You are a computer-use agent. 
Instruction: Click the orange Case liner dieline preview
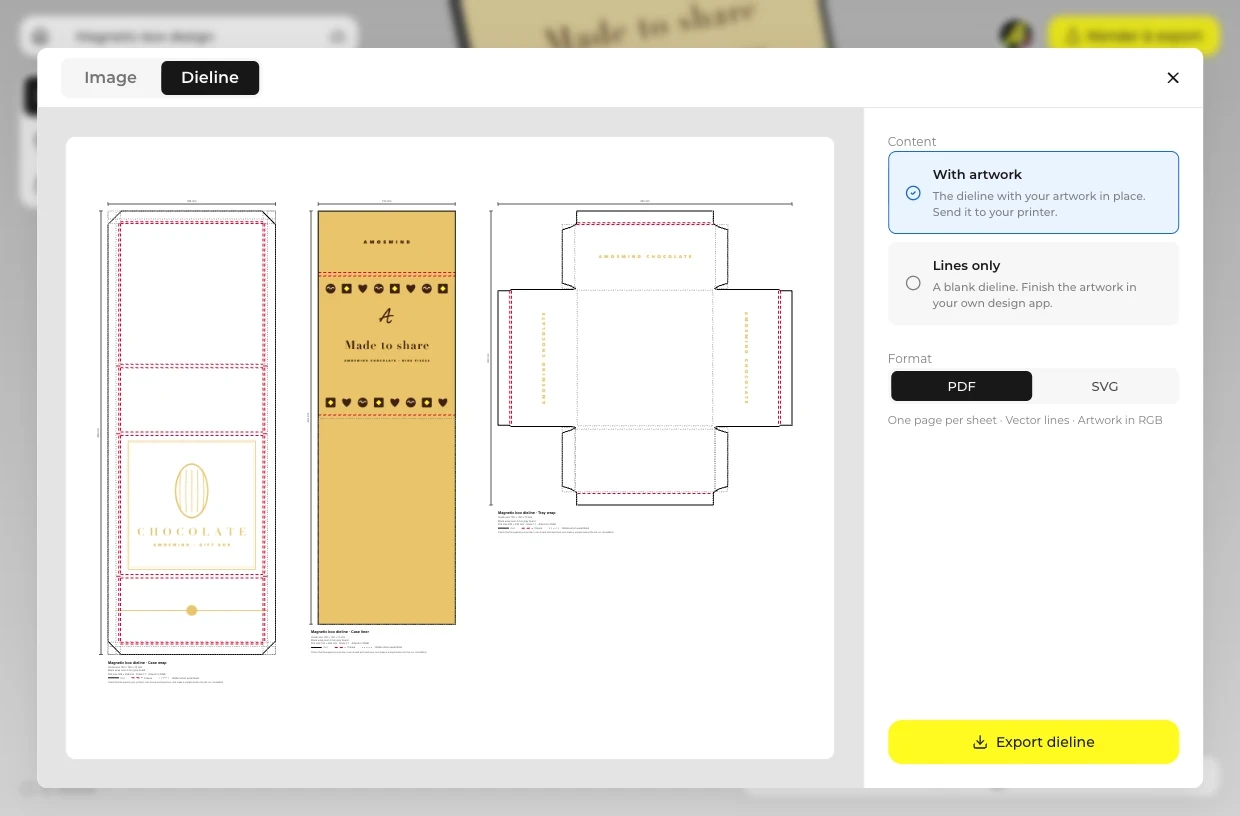click(x=386, y=417)
